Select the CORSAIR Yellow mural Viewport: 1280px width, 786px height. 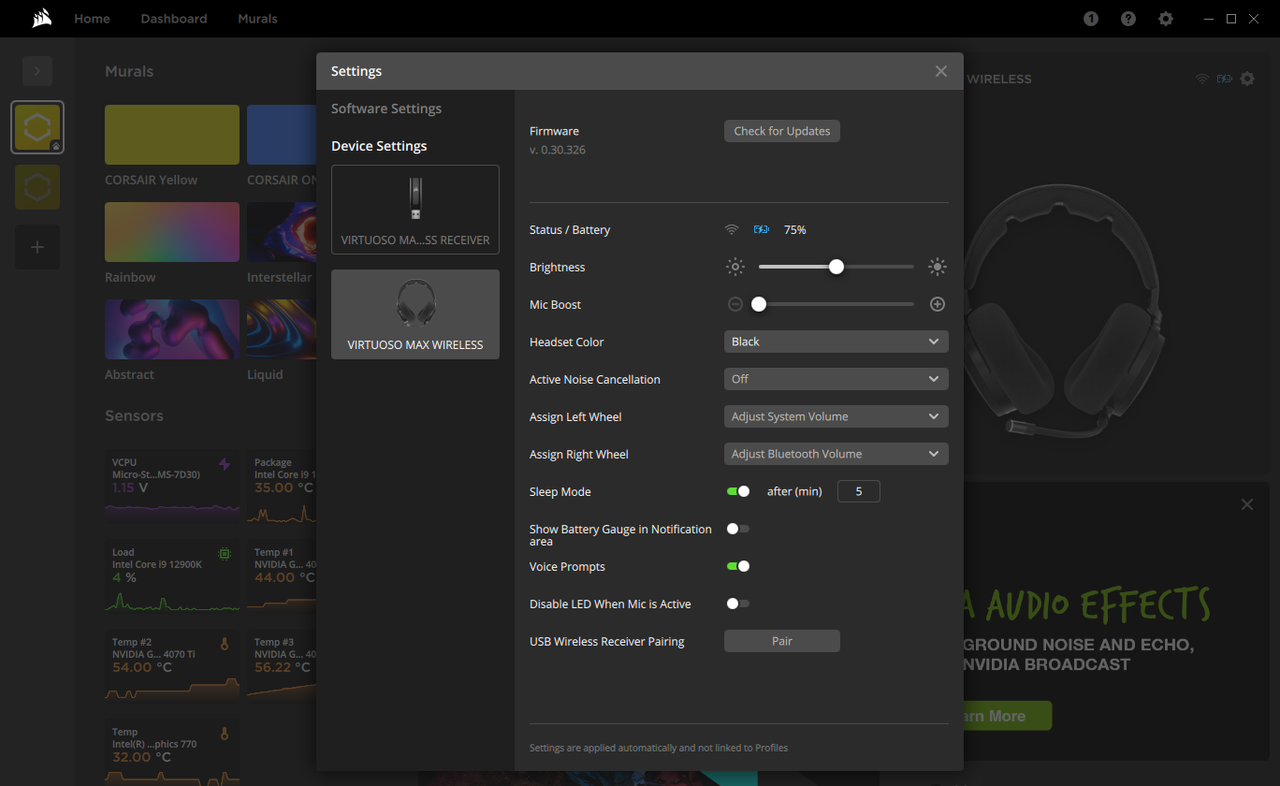[172, 135]
